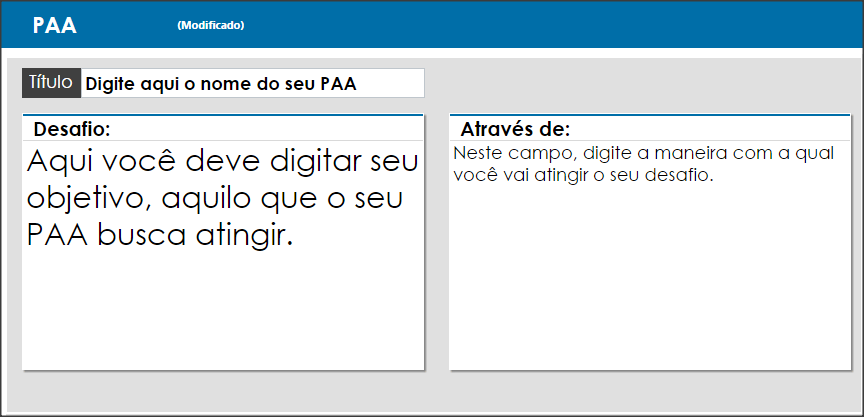The image size is (864, 417).
Task: Click the Título field reading 'Digite aqui o nome'
Action: coord(252,83)
